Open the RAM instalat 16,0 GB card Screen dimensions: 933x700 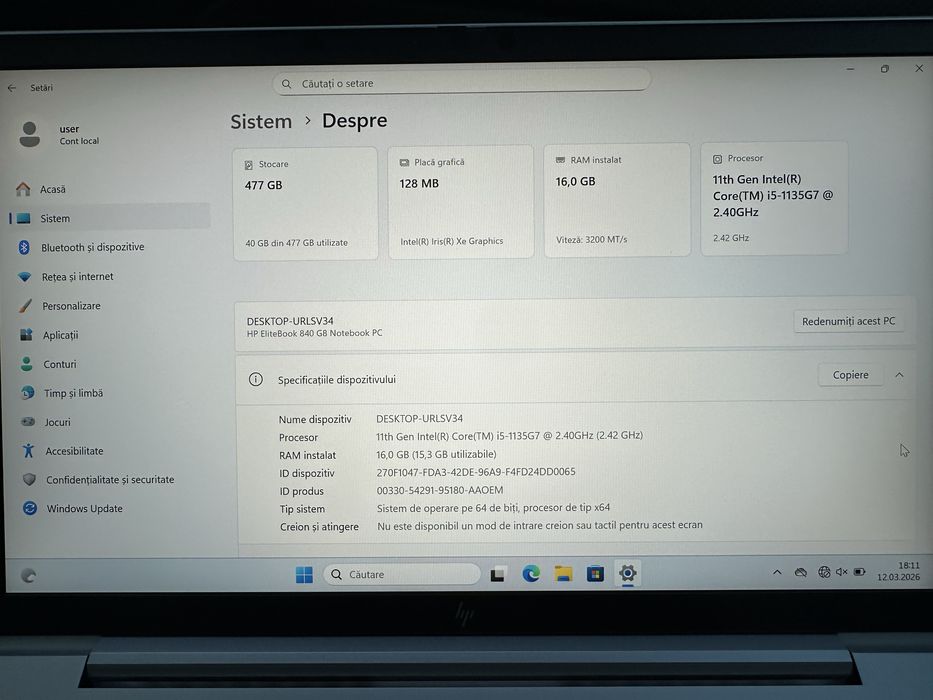click(x=617, y=200)
